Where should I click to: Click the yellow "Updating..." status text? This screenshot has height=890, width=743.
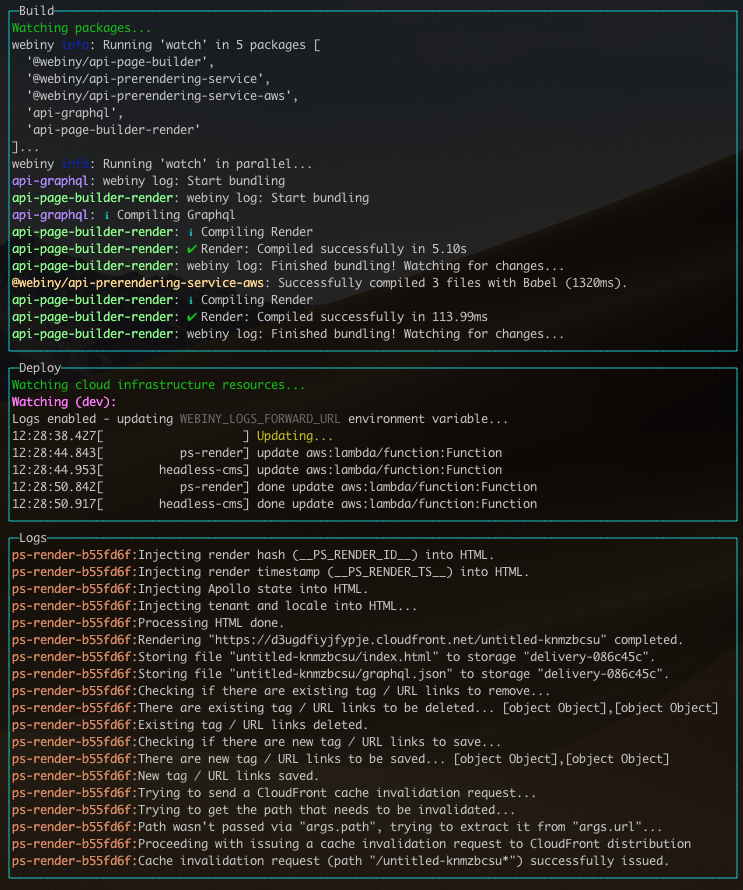[x=295, y=436]
